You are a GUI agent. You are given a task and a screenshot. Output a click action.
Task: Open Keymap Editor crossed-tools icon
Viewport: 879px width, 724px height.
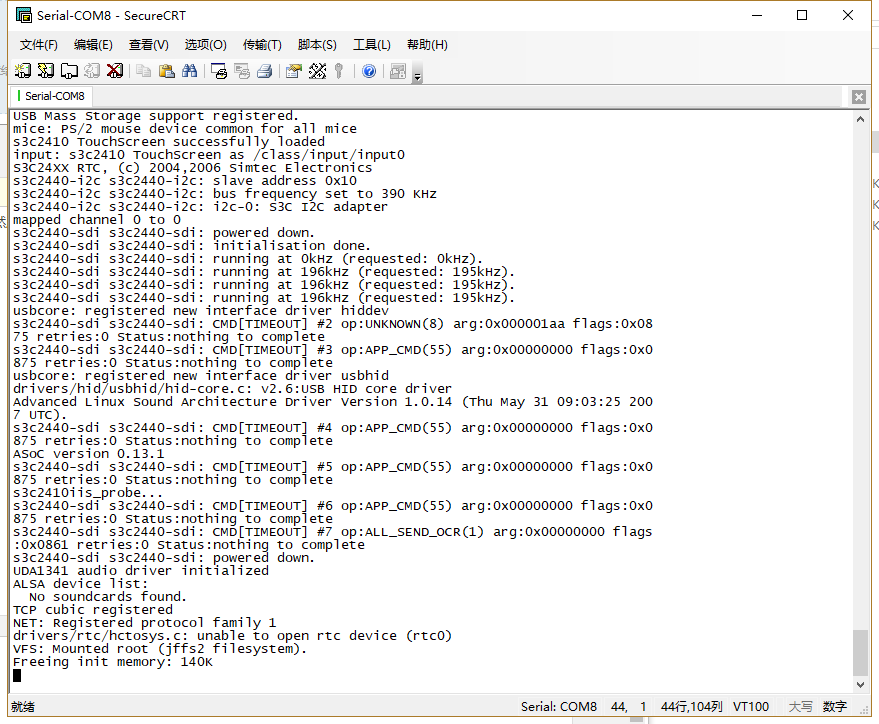(317, 71)
